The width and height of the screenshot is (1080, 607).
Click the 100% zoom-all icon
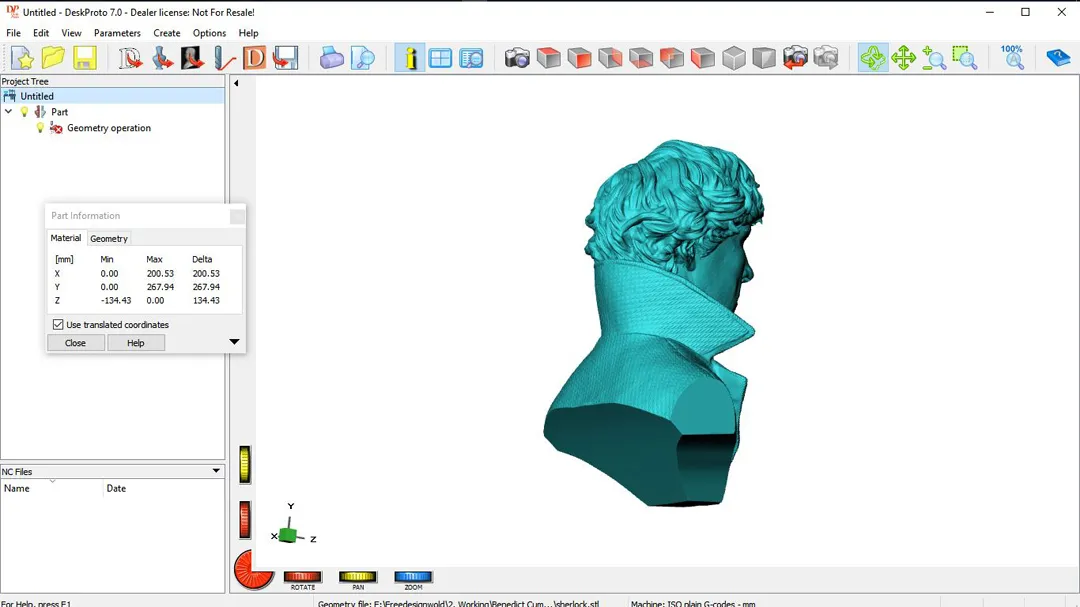pyautogui.click(x=1012, y=59)
